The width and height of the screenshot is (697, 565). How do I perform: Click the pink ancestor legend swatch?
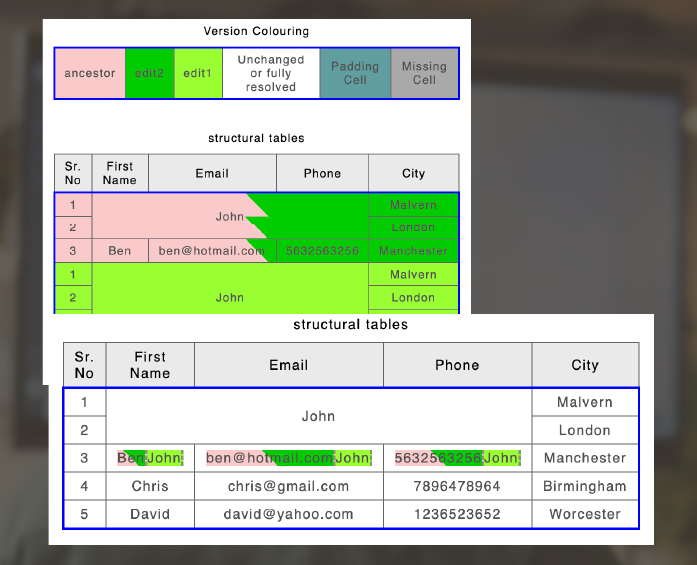coord(90,73)
